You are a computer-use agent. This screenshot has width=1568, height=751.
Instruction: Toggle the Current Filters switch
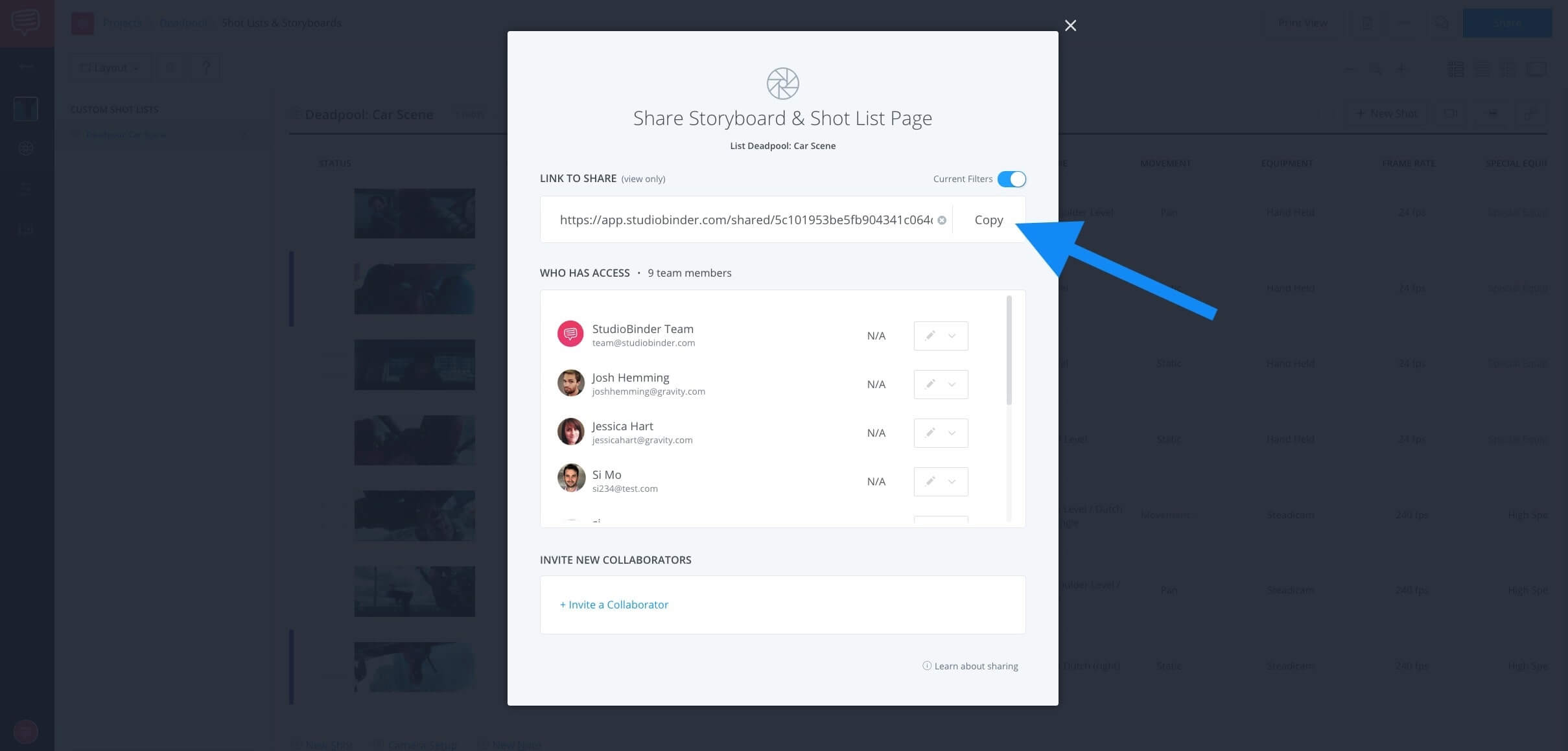[x=1011, y=179]
